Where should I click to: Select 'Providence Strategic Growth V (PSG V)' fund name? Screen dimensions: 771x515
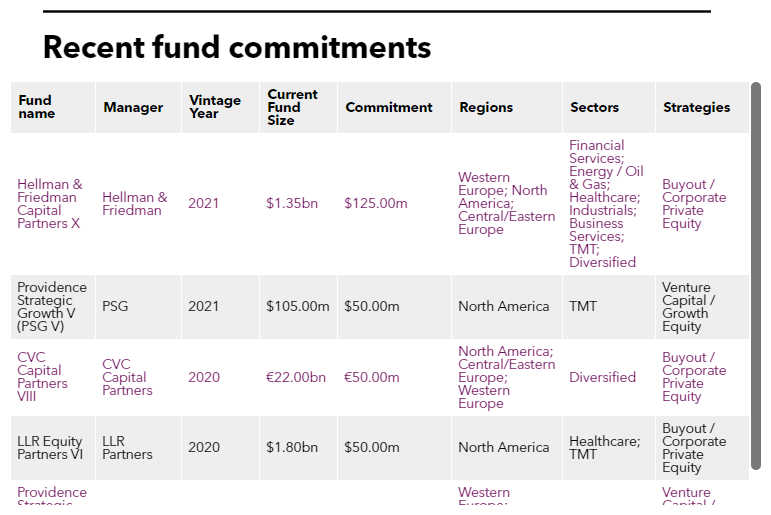click(x=52, y=306)
